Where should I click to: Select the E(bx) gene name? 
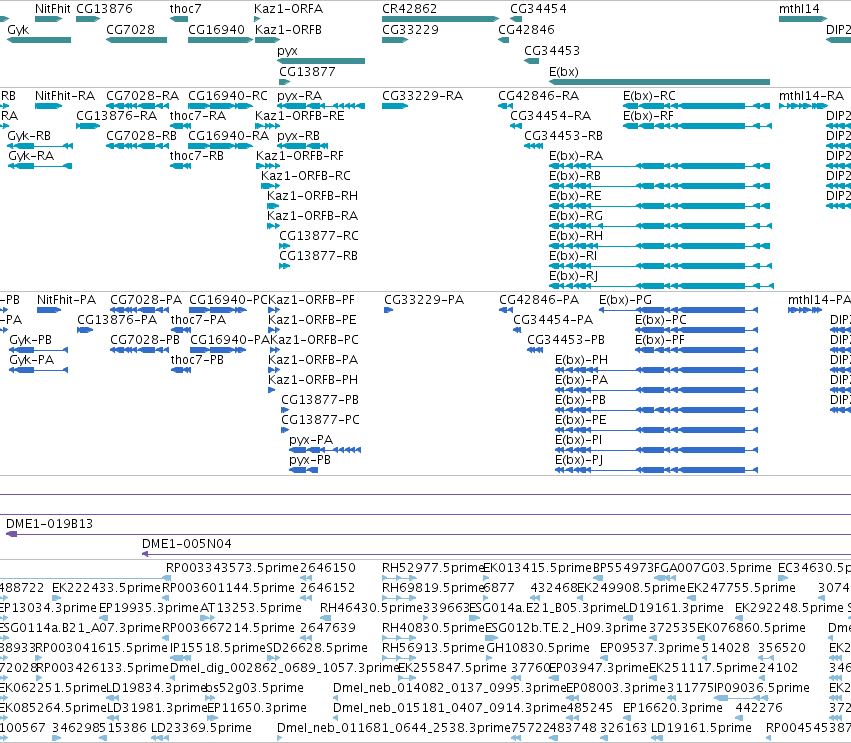pos(564,72)
